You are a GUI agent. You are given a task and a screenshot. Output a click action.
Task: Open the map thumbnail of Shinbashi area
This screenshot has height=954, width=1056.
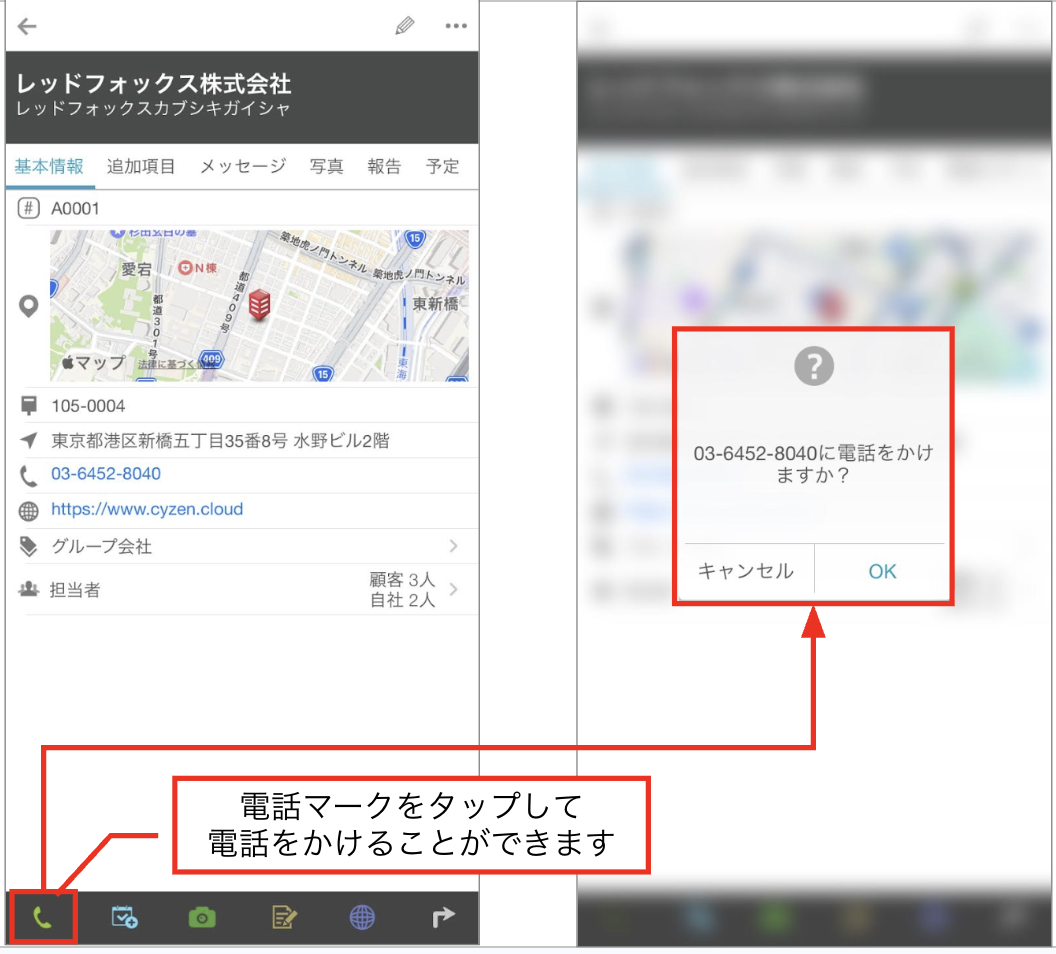tap(259, 306)
